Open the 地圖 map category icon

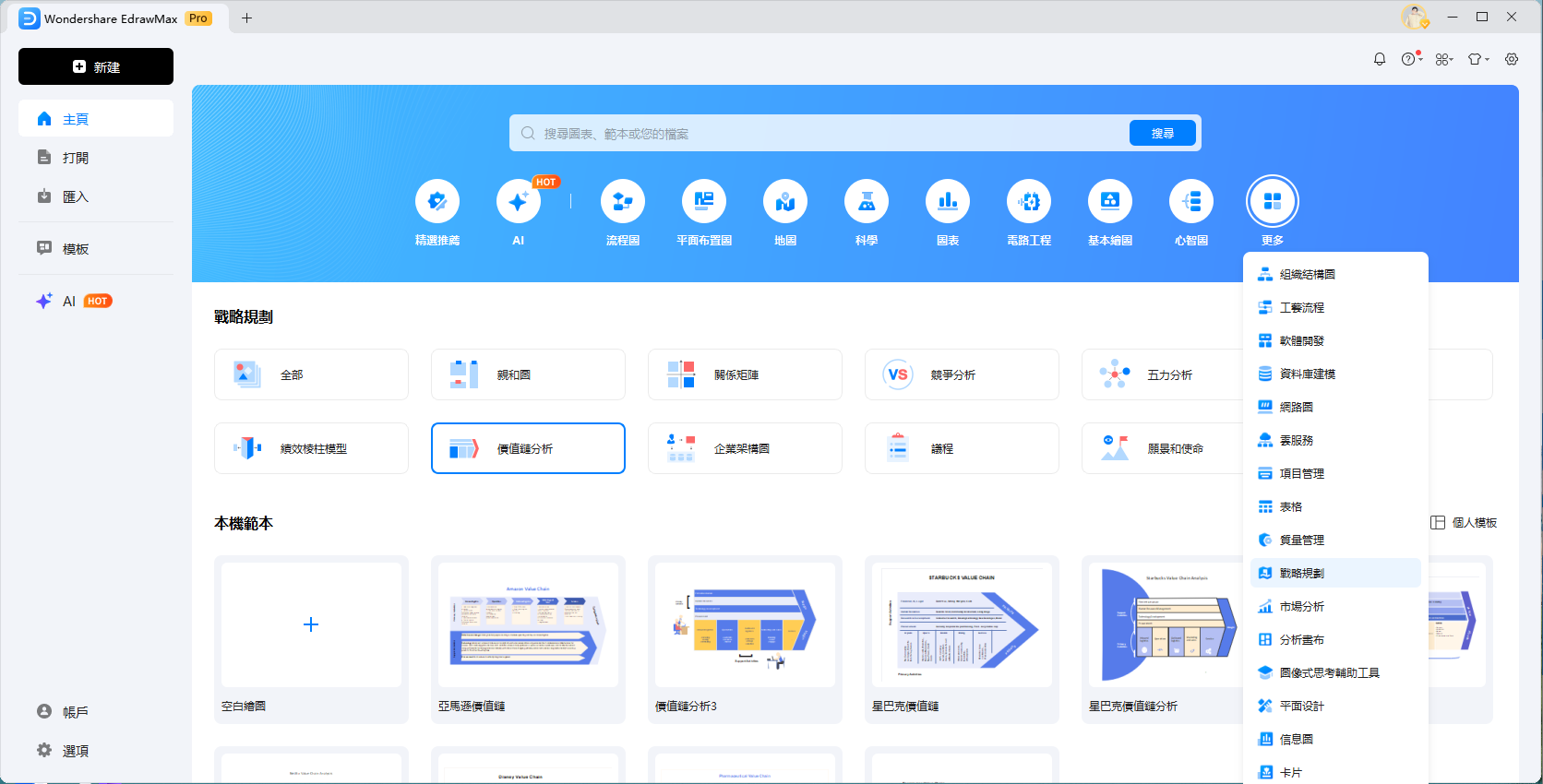(785, 201)
